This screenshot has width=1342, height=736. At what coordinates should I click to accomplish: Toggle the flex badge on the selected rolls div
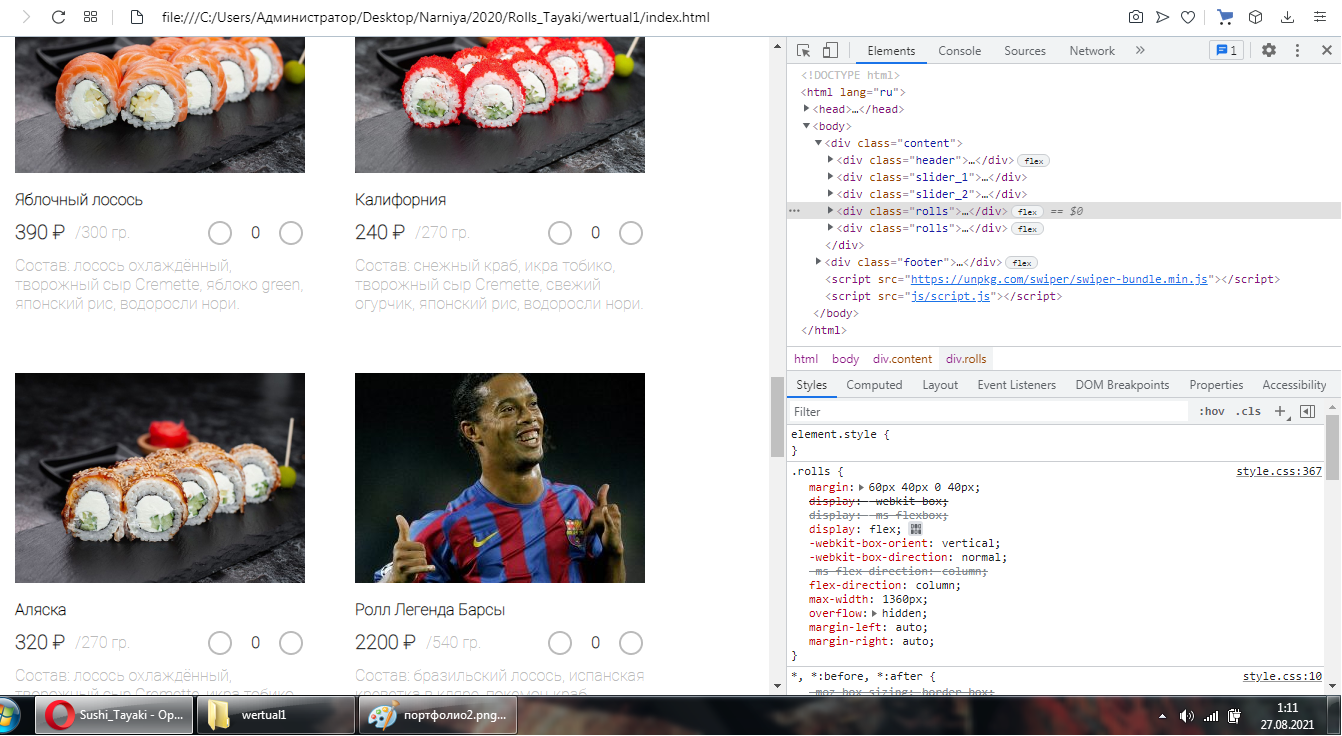click(1027, 211)
